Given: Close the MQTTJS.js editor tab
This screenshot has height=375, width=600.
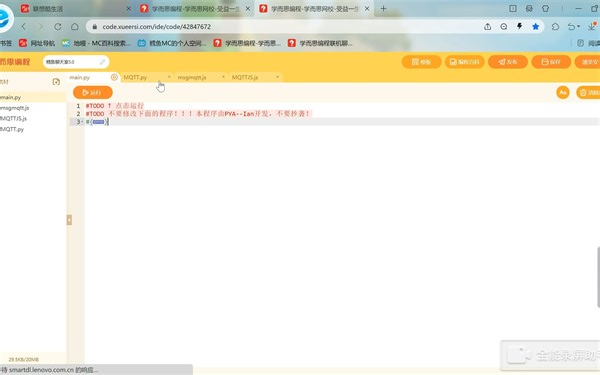Looking at the screenshot, I should [277, 77].
